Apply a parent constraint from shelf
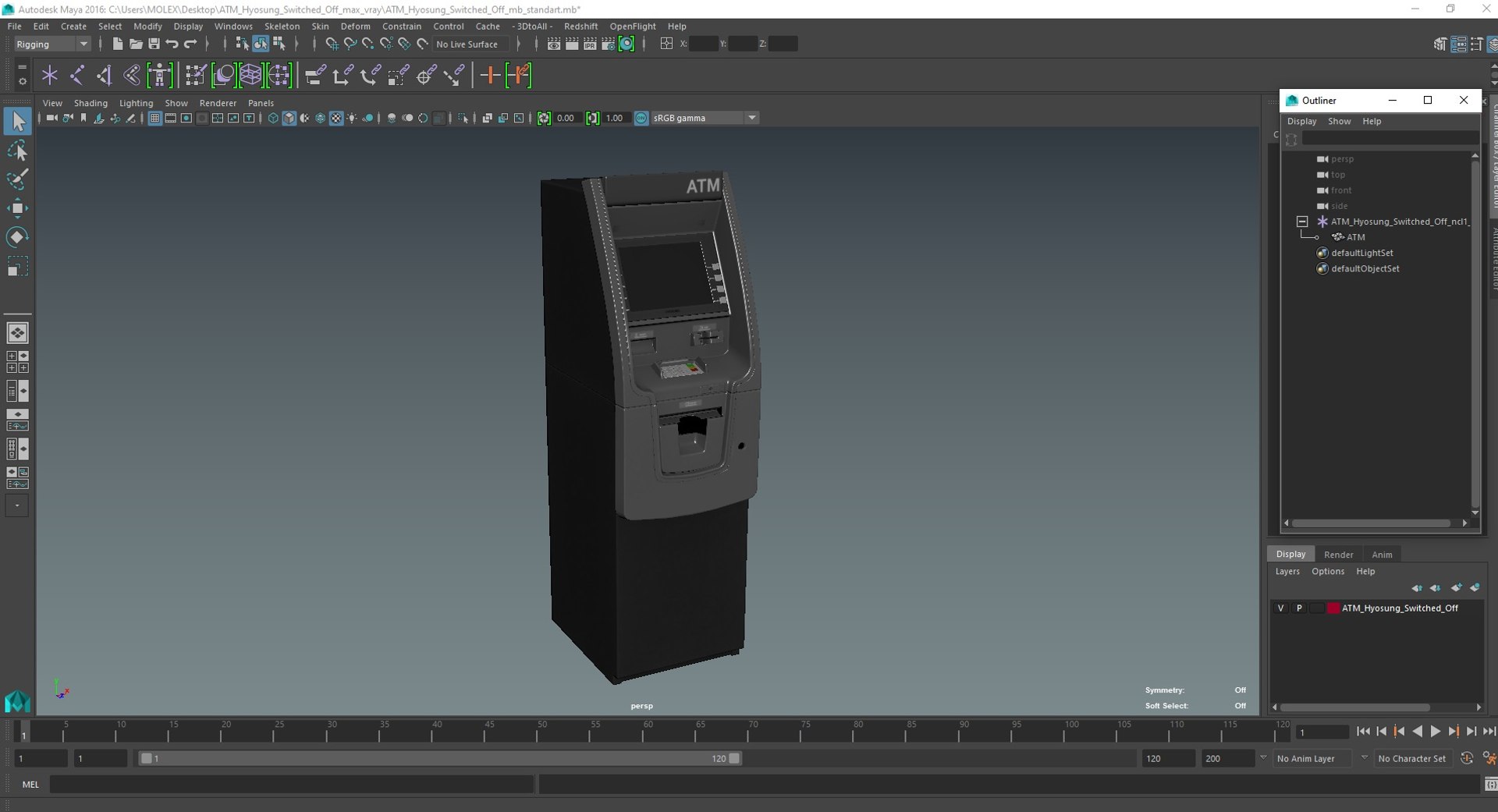Image resolution: width=1498 pixels, height=812 pixels. pyautogui.click(x=315, y=76)
